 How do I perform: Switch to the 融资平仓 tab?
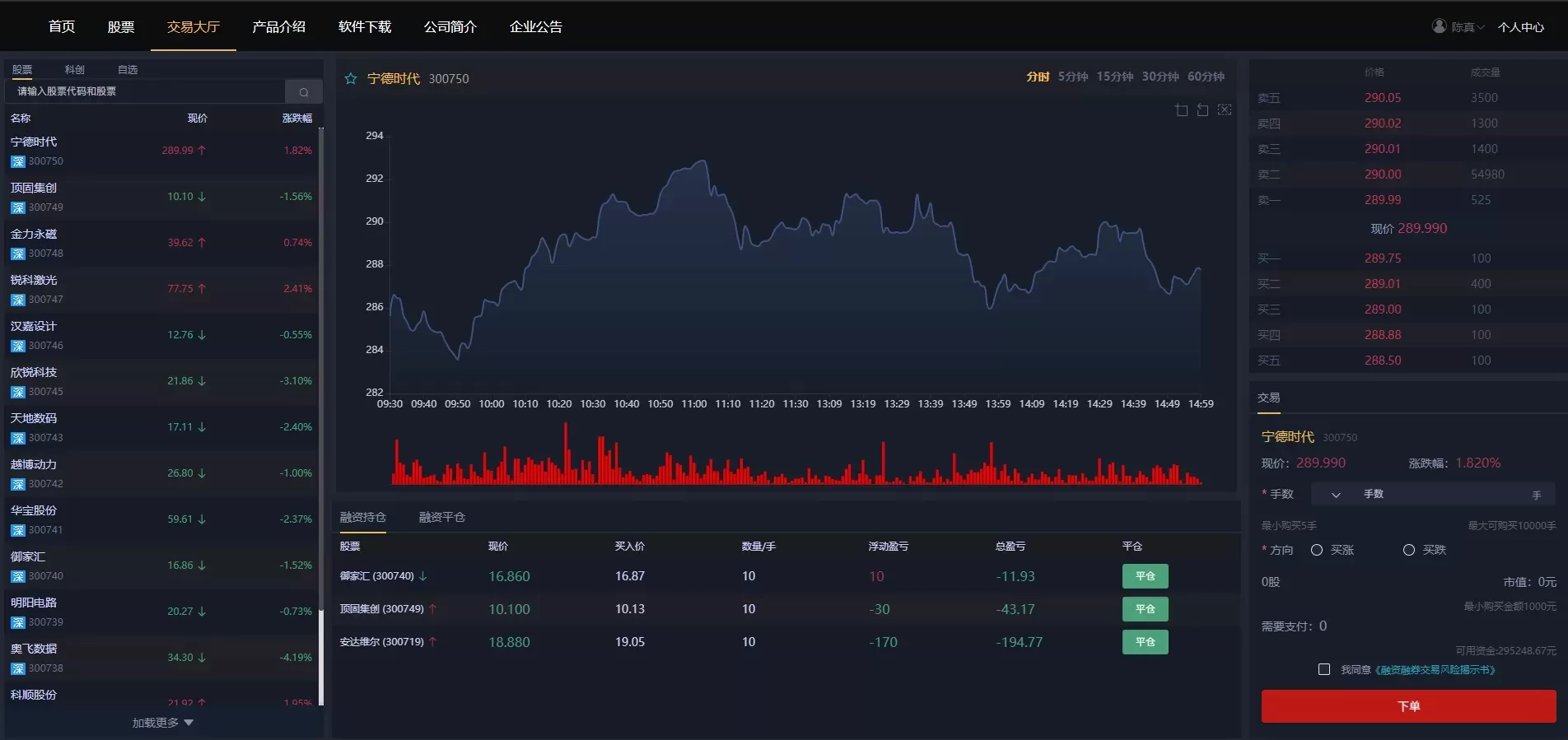point(441,517)
